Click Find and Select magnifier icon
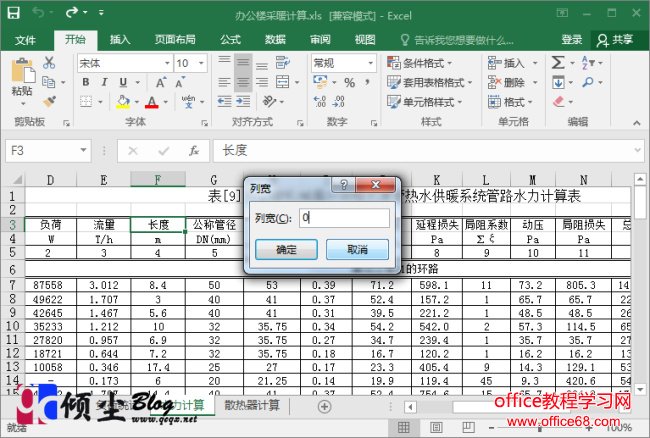This screenshot has width=650, height=438. [588, 82]
